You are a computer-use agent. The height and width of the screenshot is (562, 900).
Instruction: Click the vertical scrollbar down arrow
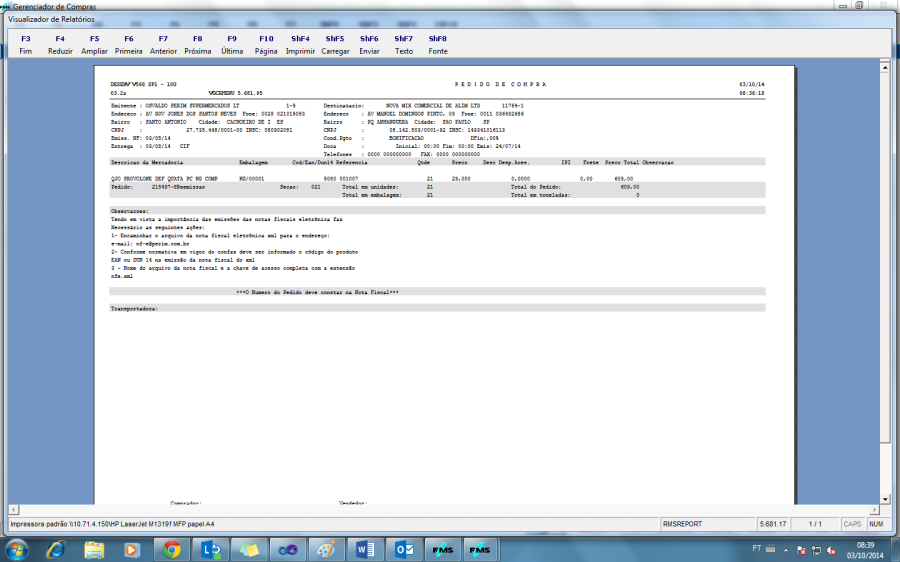pyautogui.click(x=885, y=499)
